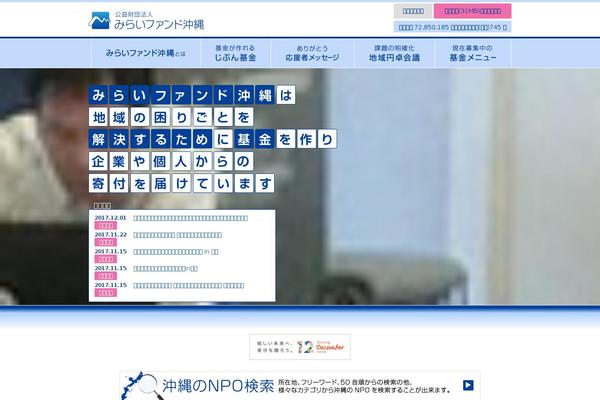
Task: Open the じぶん基金 navigation item
Action: click(x=235, y=53)
